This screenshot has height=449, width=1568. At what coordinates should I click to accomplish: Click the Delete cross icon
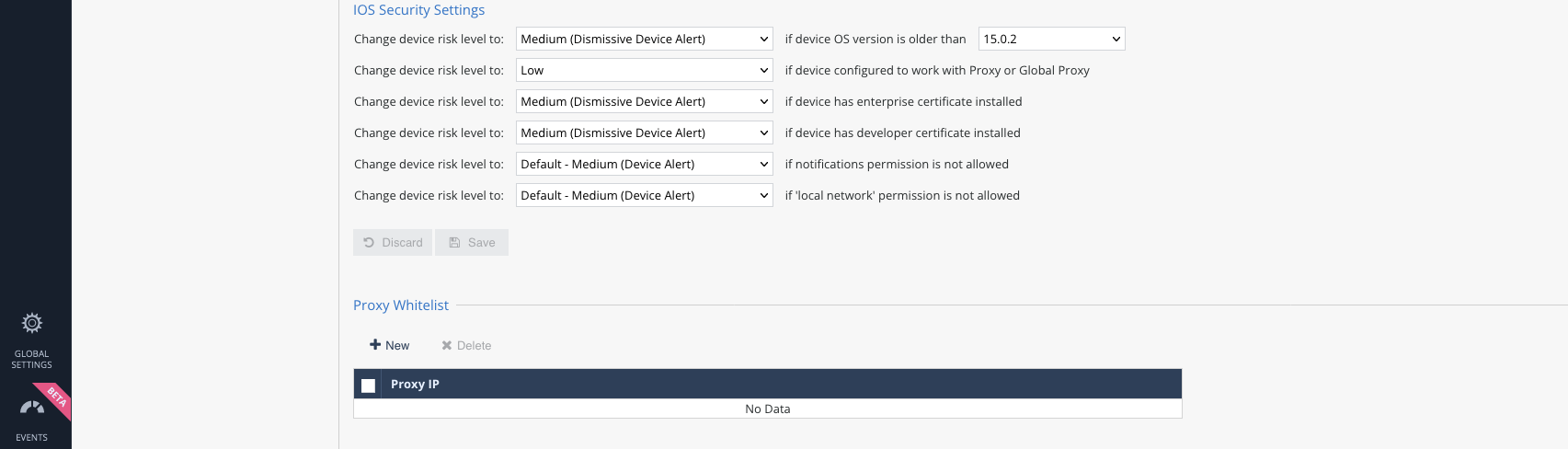(447, 346)
